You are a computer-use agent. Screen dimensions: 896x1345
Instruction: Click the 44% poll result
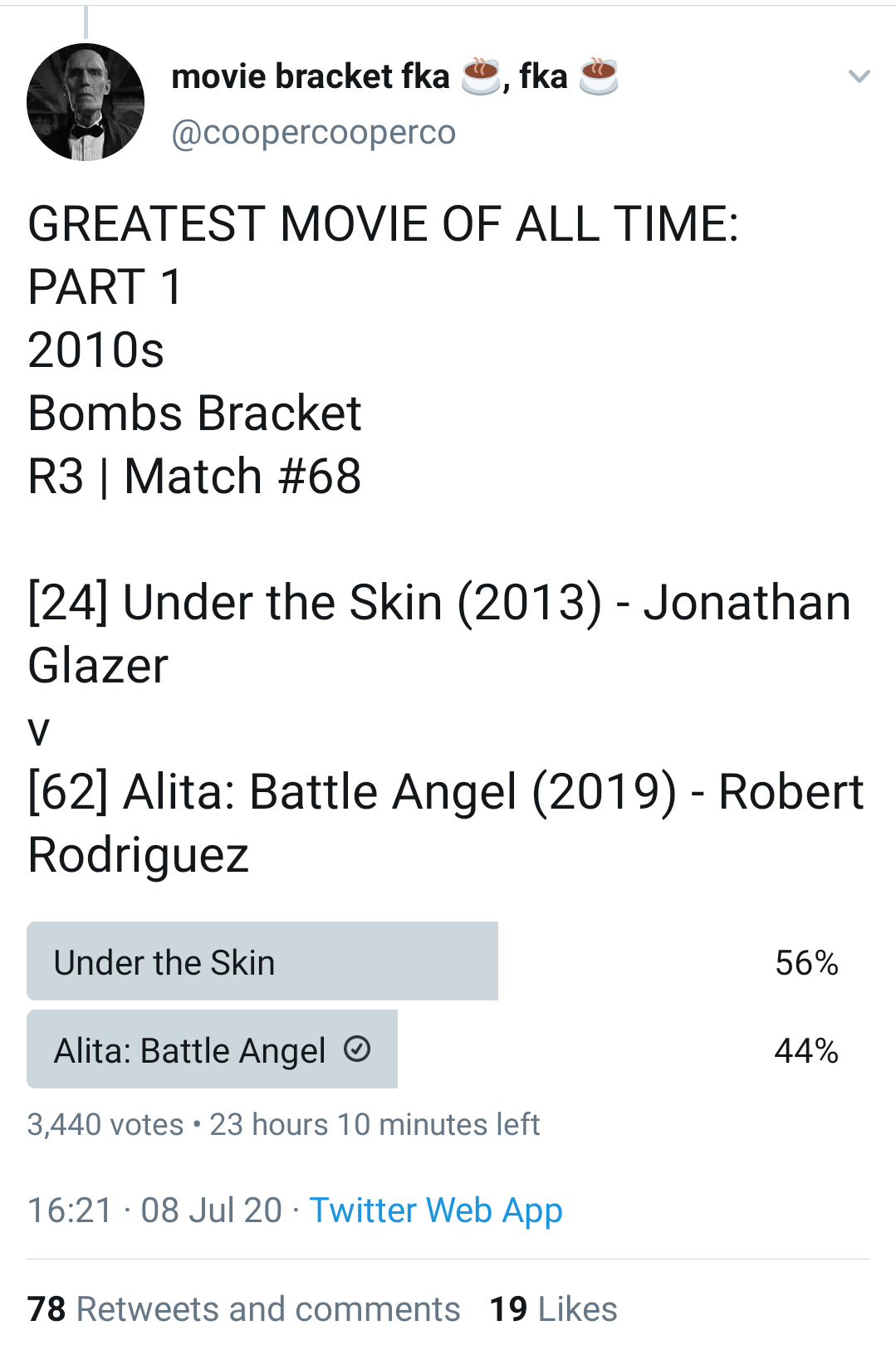pos(806,1050)
